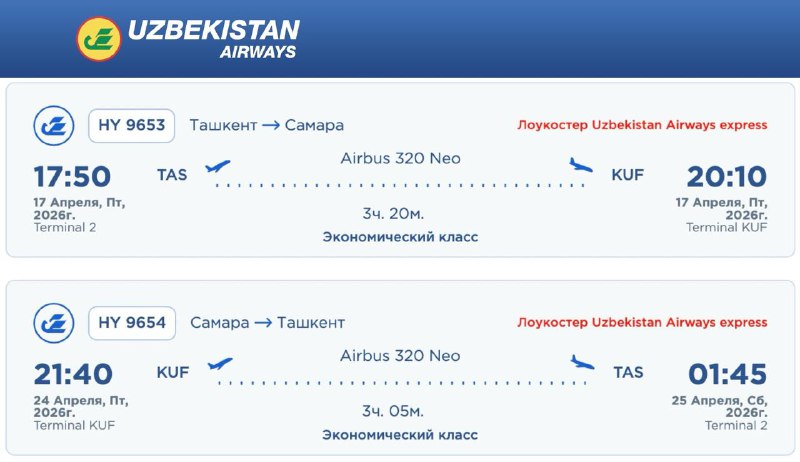This screenshot has width=800, height=462.
Task: Click the airline round icon beside HY 9654
Action: click(54, 323)
